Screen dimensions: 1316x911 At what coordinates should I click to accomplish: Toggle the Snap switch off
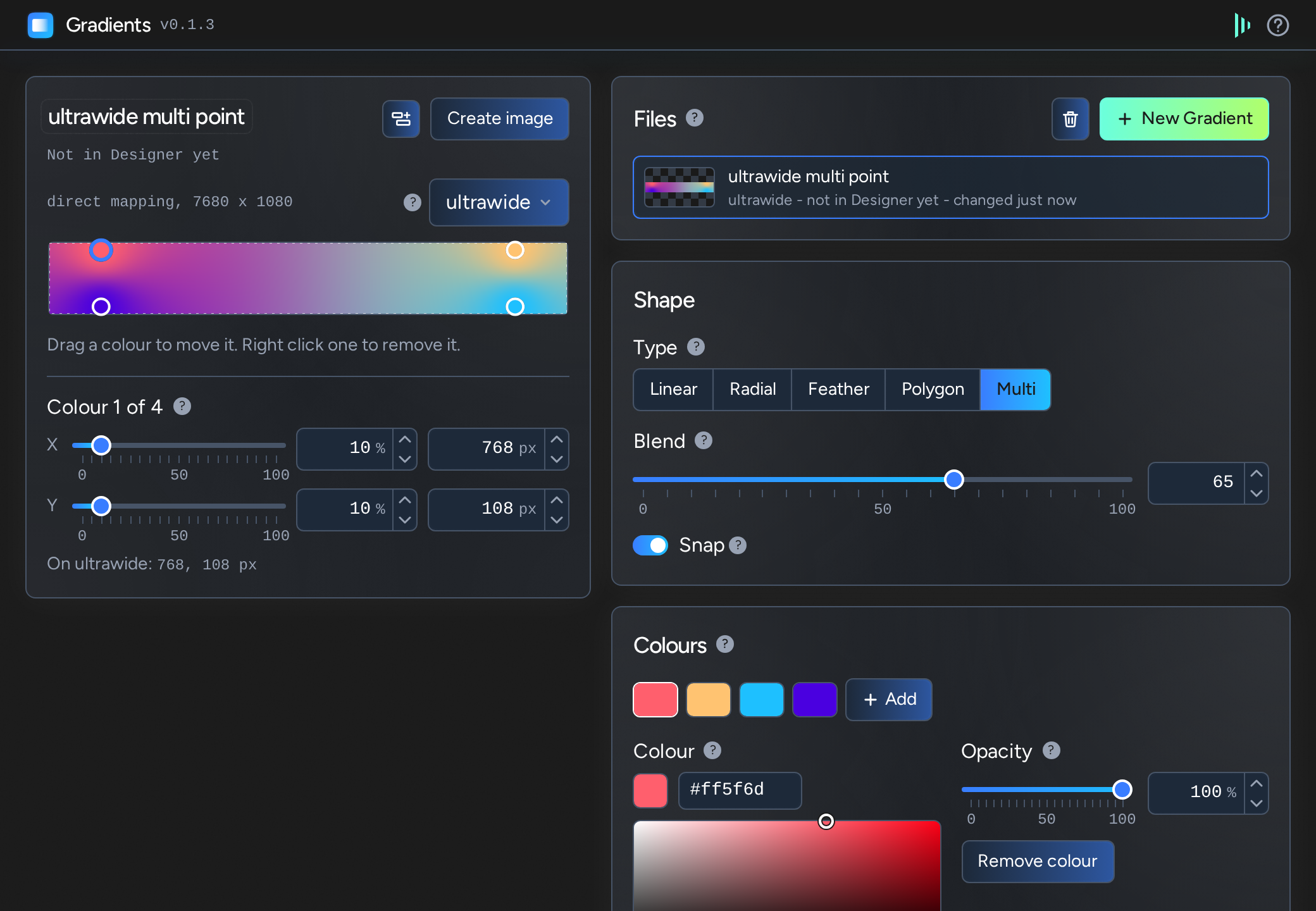click(650, 545)
